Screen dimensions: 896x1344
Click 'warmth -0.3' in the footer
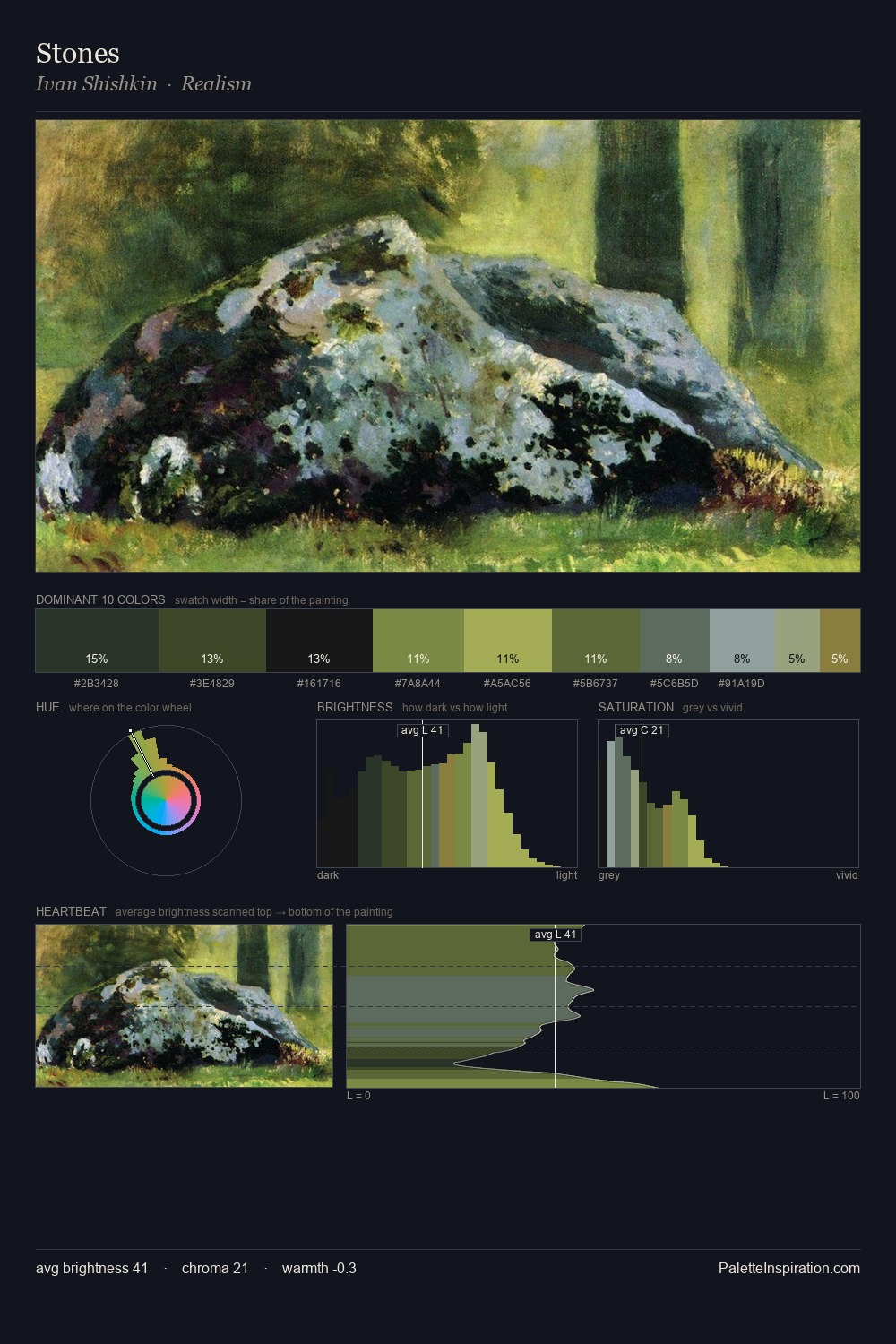tap(319, 1268)
